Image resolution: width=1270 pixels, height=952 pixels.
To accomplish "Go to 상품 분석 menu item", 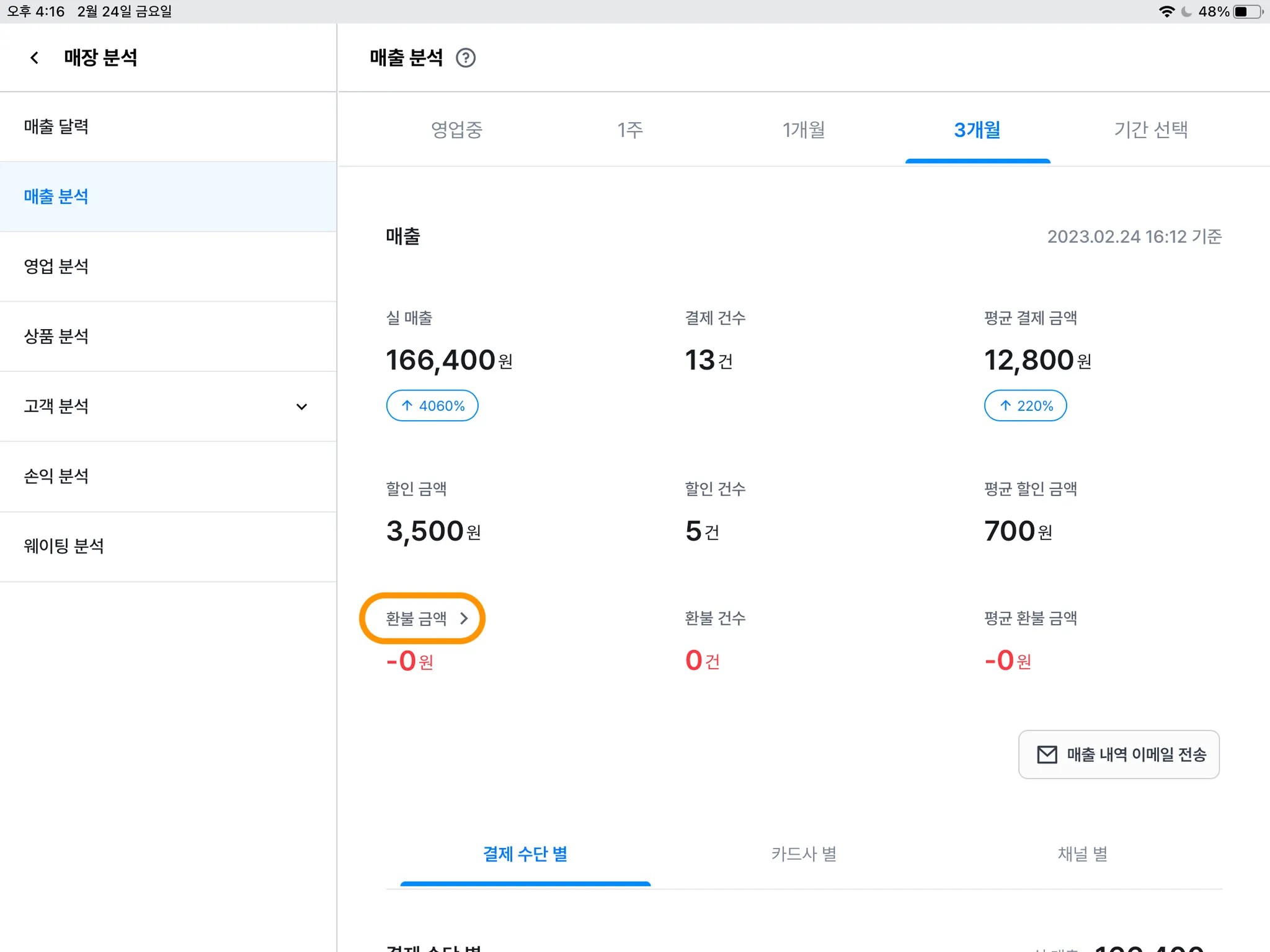I will tap(56, 336).
